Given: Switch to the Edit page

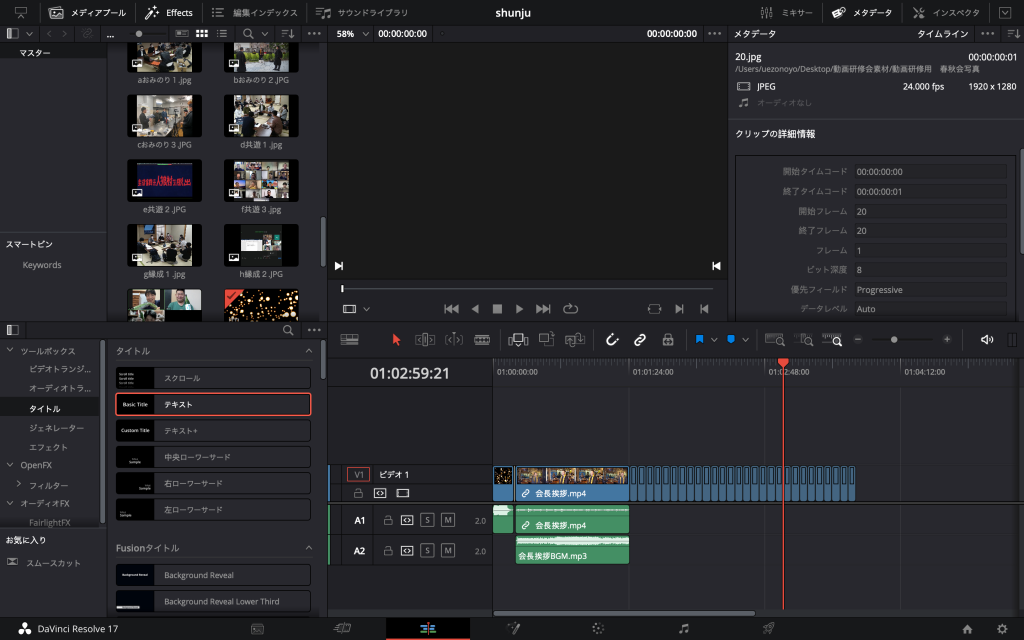Looking at the screenshot, I should (x=428, y=628).
